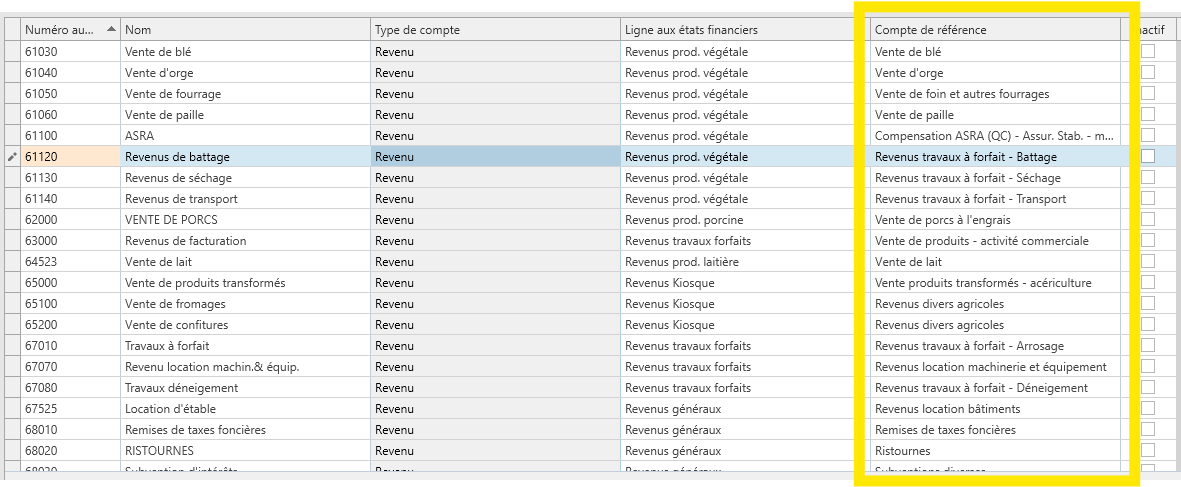Select Compensation ASRA (QC) reference cell
Image resolution: width=1181 pixels, height=487 pixels.
(994, 136)
